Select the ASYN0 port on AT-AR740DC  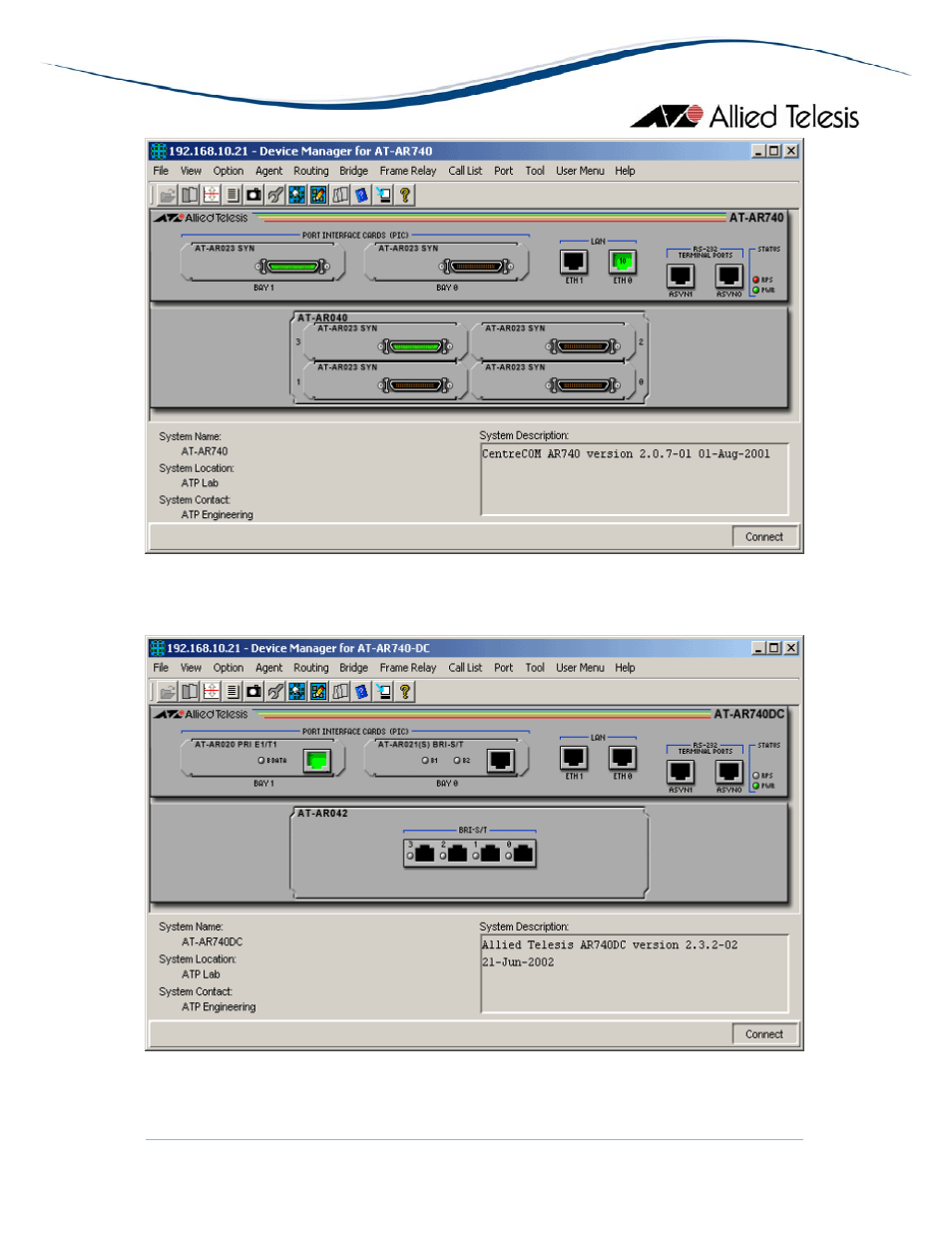point(729,772)
